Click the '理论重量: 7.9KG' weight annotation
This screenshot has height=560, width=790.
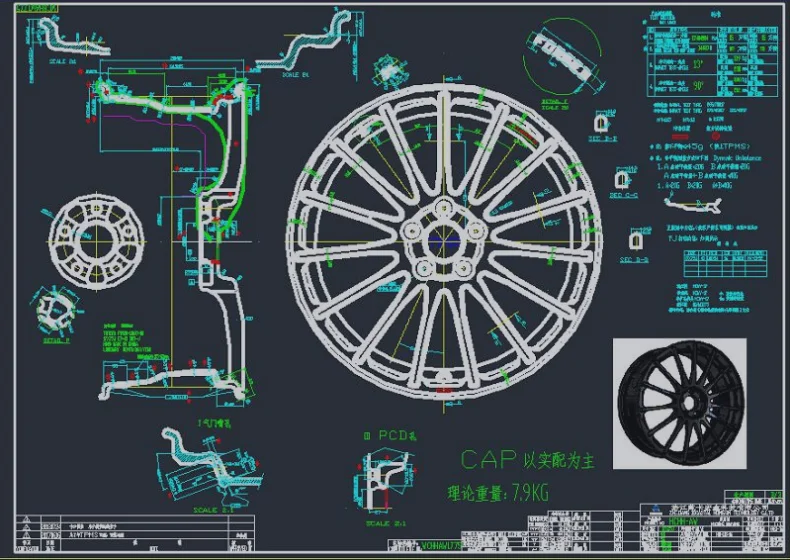coord(498,492)
